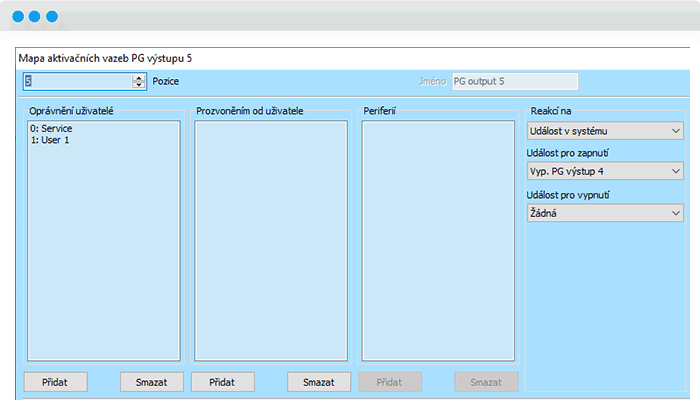The height and width of the screenshot is (411, 700).
Task: Click Smazat under Prozvoněním od uživatele
Action: [319, 382]
